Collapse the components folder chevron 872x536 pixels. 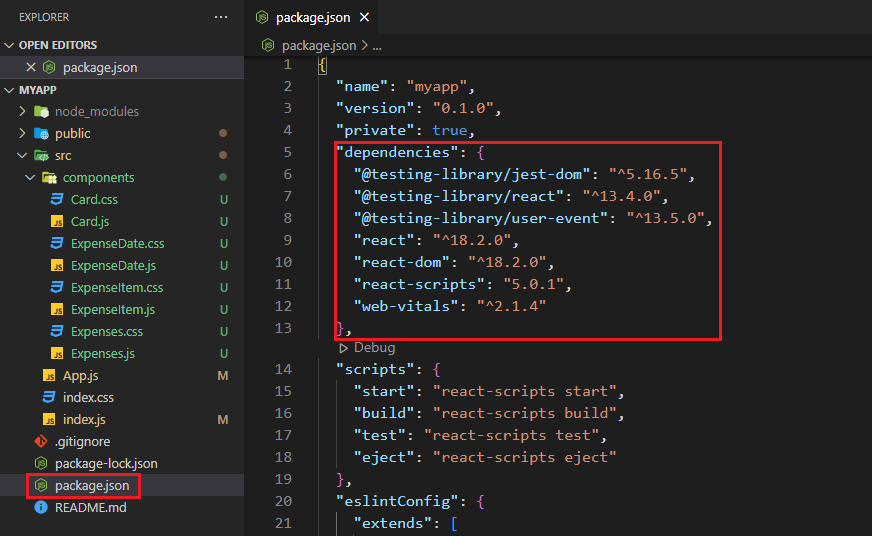30,177
